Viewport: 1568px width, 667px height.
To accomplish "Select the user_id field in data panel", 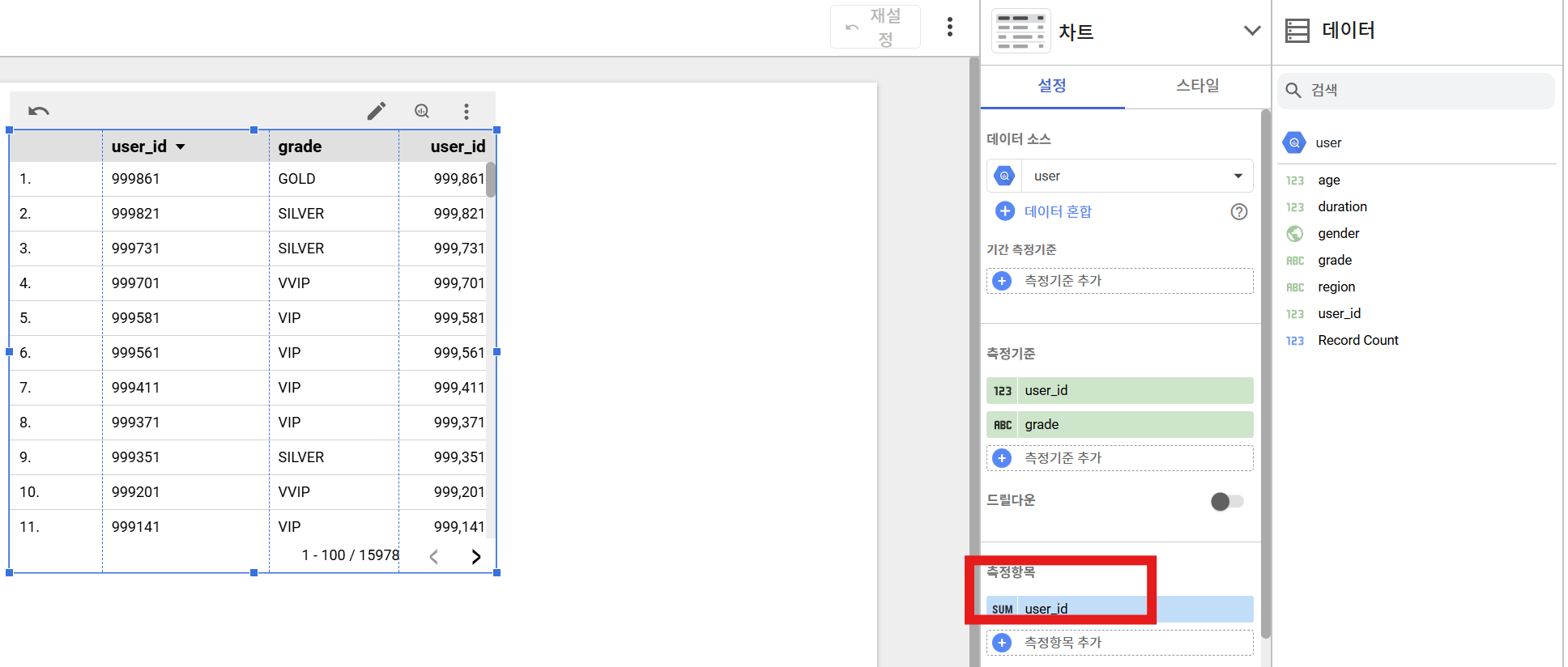I will [x=1340, y=313].
